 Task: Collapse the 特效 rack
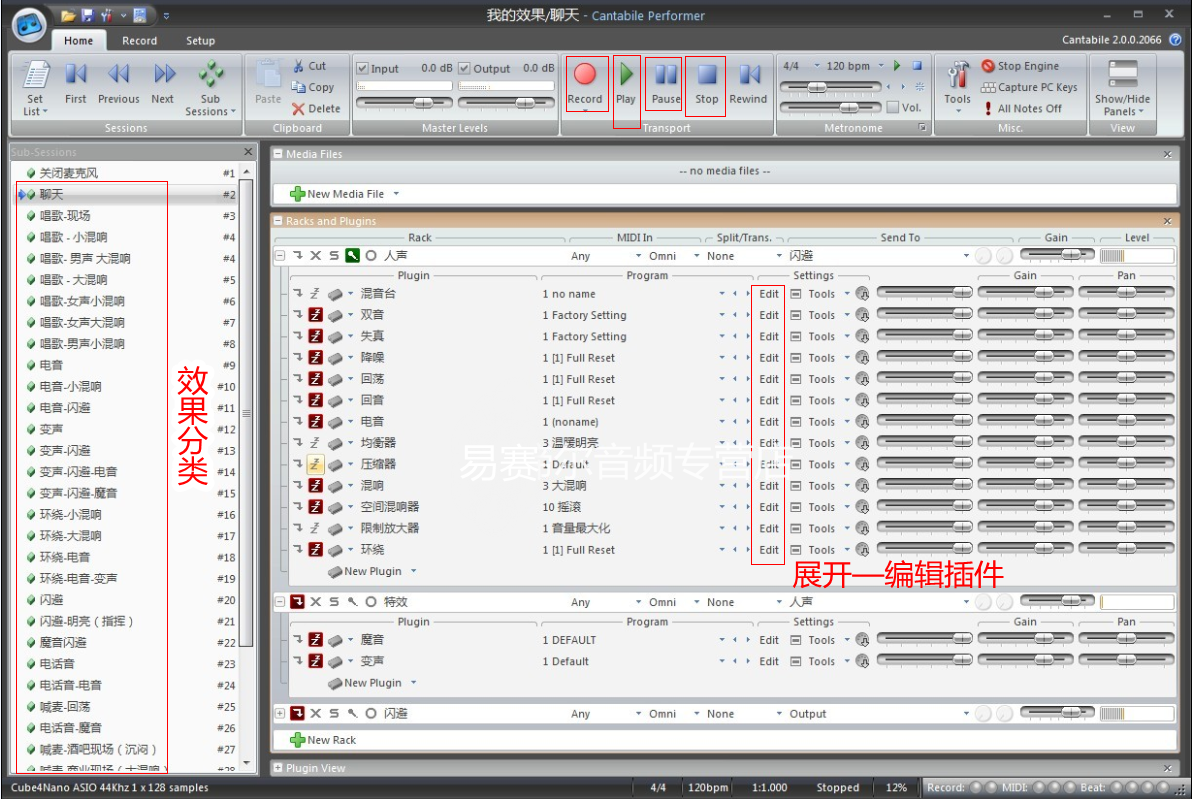(280, 602)
